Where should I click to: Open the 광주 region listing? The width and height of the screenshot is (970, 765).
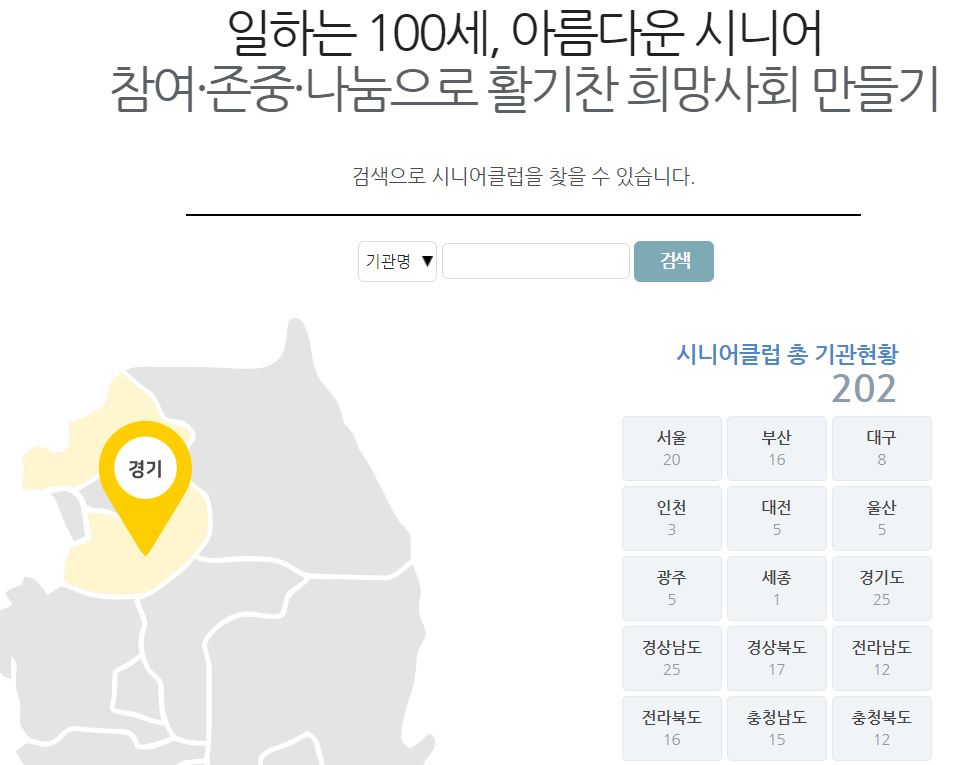coord(671,588)
